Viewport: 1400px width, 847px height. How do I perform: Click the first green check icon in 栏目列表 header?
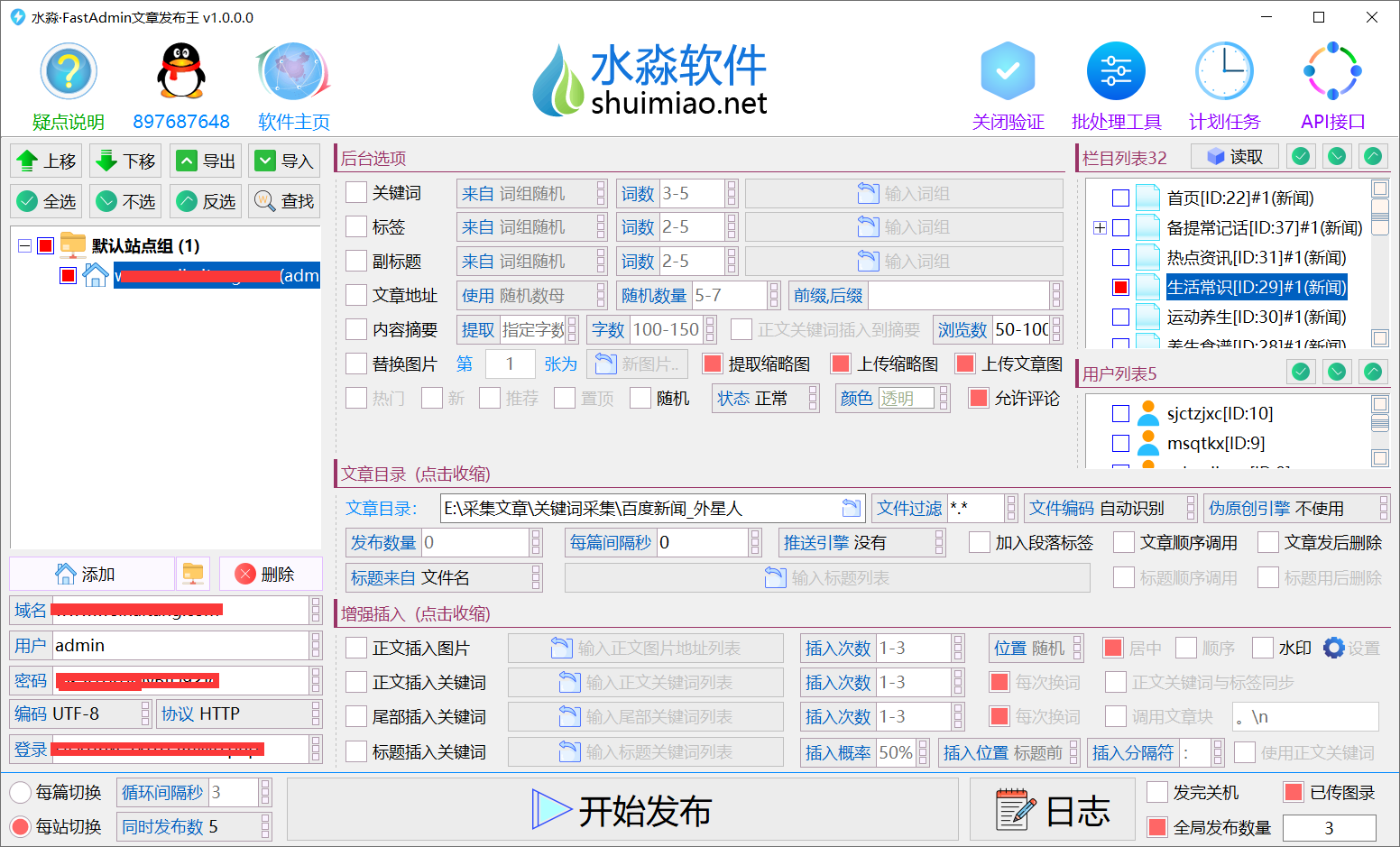pos(1301,157)
